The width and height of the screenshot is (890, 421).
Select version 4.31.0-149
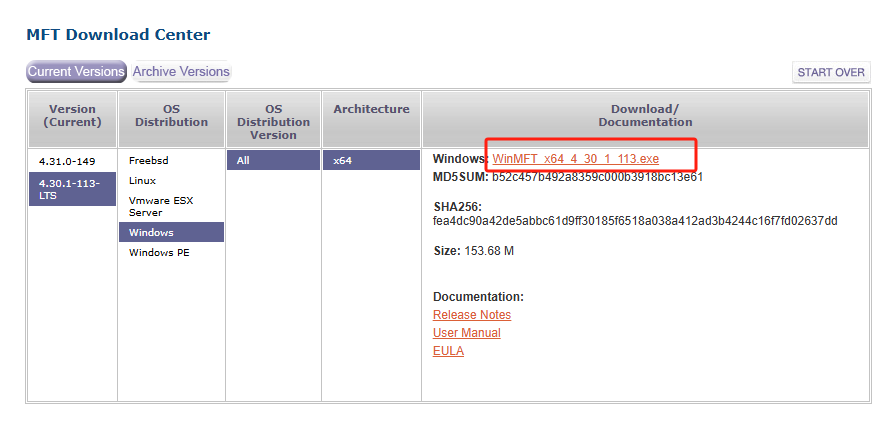pyautogui.click(x=67, y=162)
